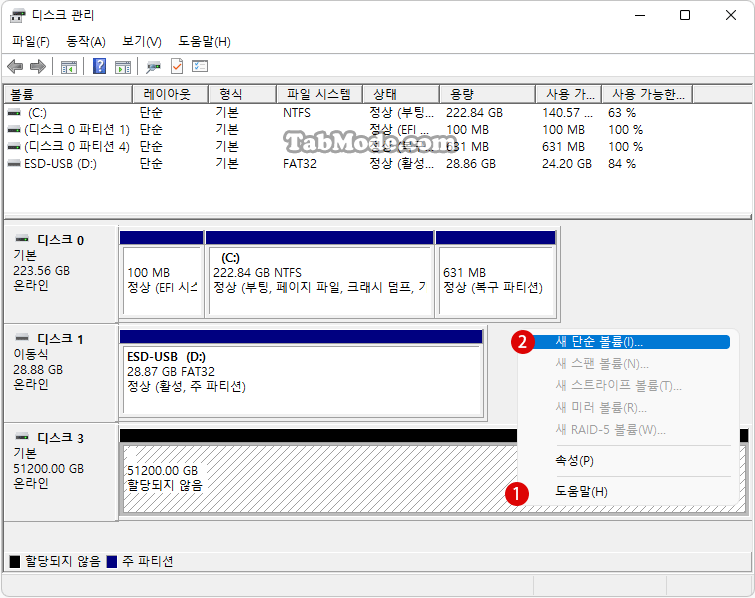This screenshot has height=598, width=755.
Task: Click the 디스크 0 disk header panel
Action: pos(61,274)
